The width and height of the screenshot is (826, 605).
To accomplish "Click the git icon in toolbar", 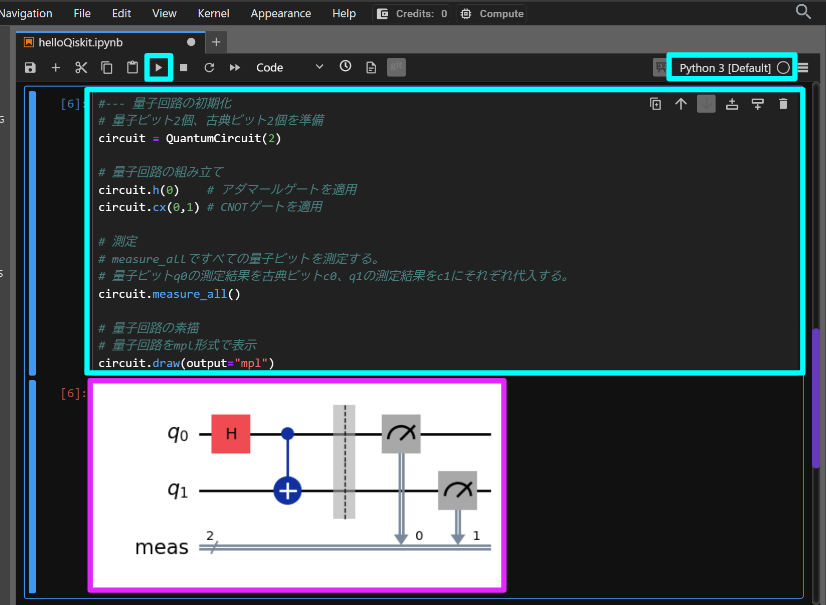I will tap(396, 67).
